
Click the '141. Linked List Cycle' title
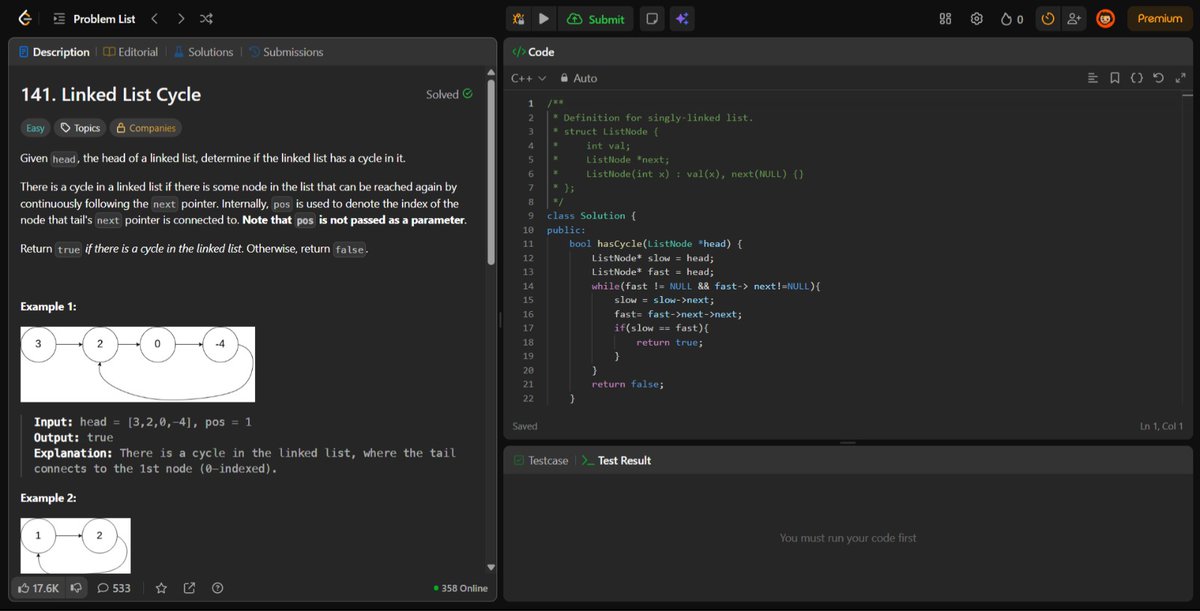pos(111,95)
